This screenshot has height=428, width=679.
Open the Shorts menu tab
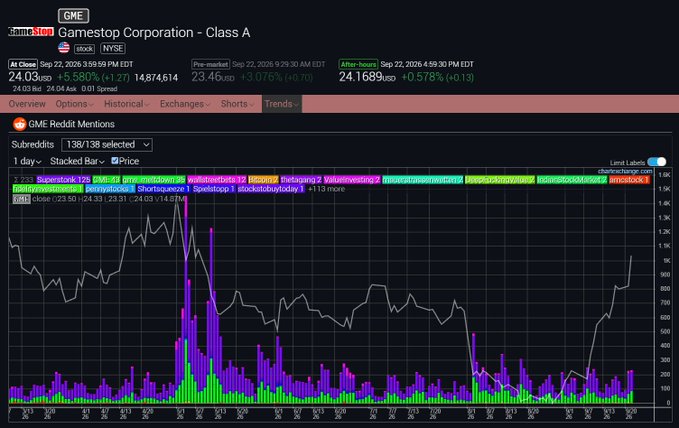[x=237, y=104]
